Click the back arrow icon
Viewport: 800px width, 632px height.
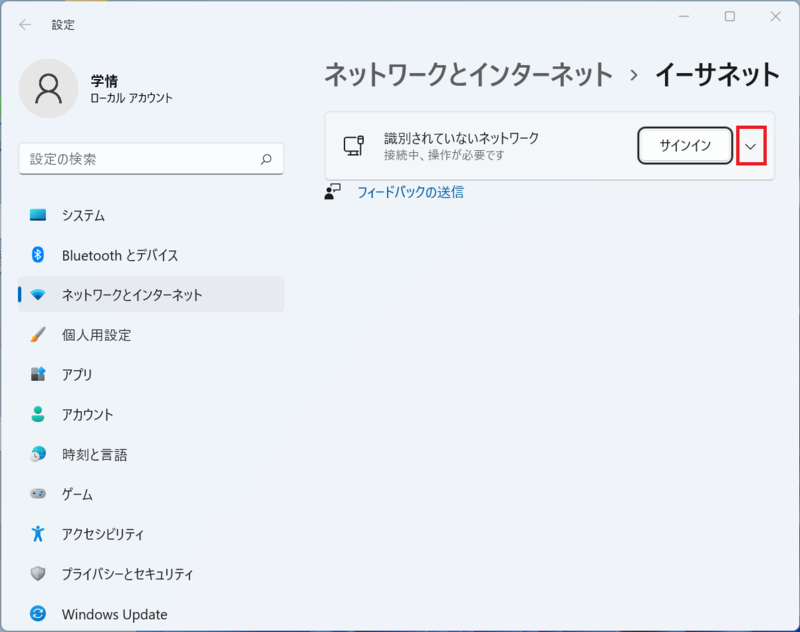tap(25, 24)
